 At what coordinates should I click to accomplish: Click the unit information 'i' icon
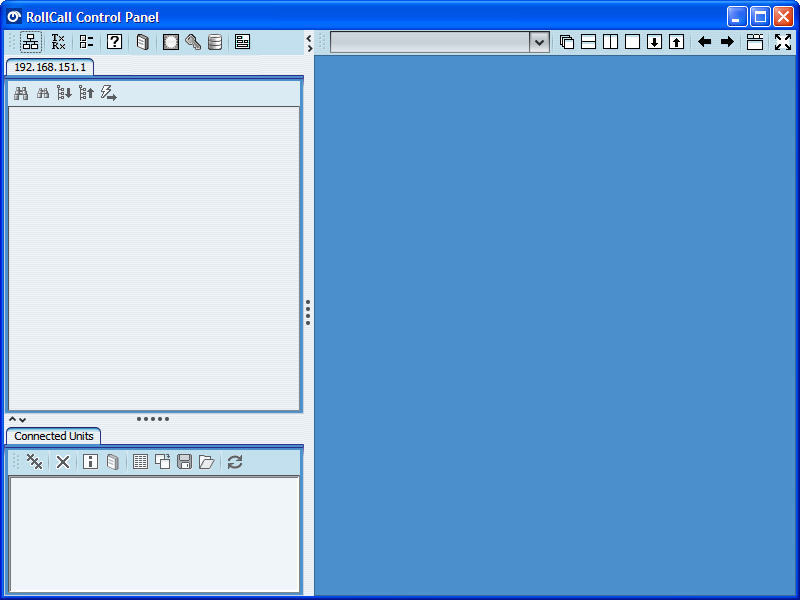[x=90, y=462]
